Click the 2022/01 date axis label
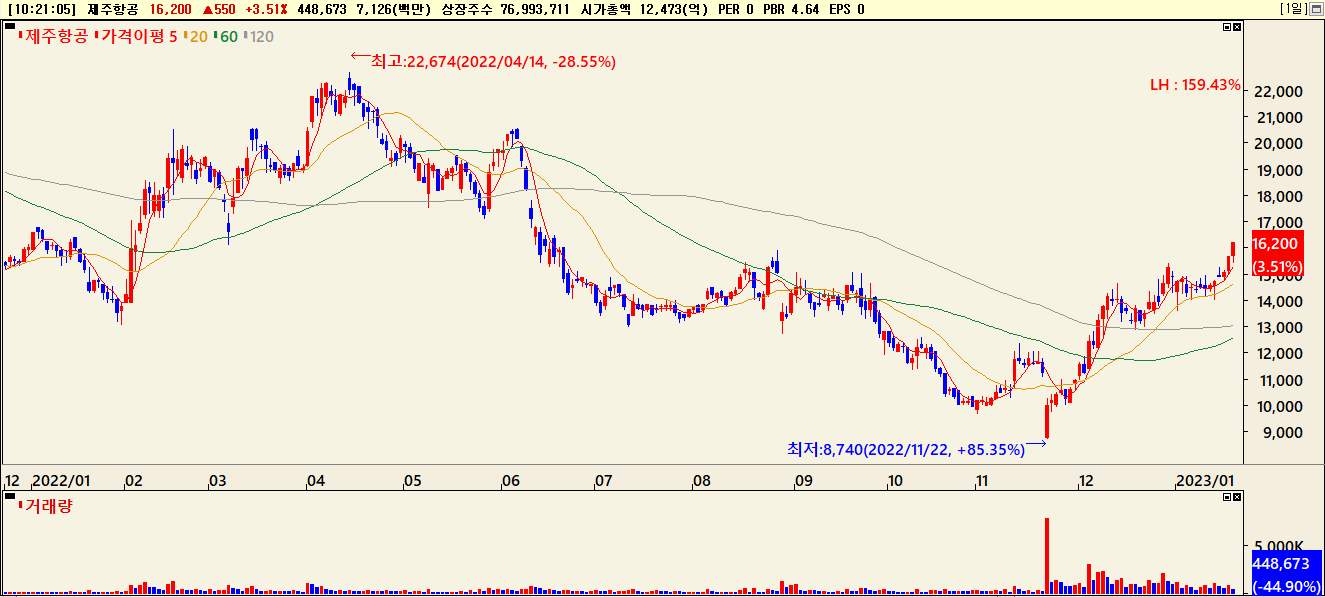This screenshot has width=1325, height=597. pyautogui.click(x=61, y=481)
